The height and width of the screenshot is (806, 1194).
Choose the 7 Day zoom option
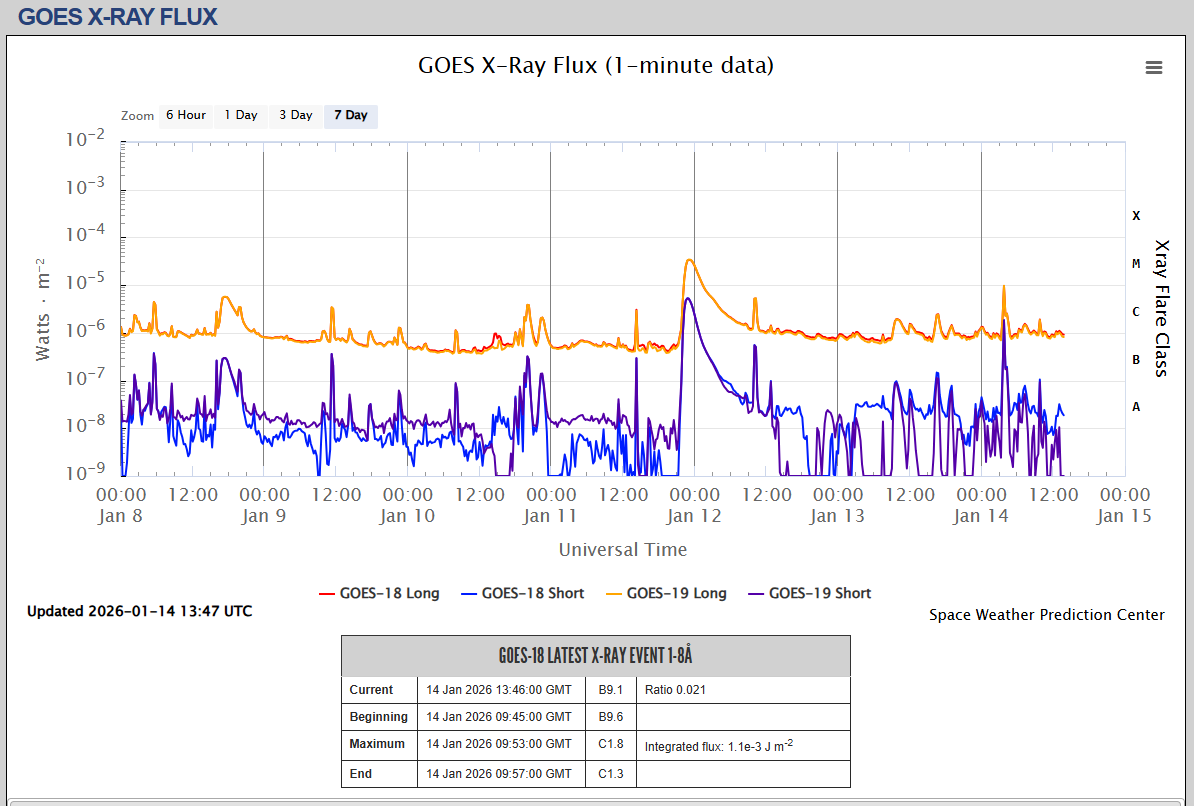350,115
